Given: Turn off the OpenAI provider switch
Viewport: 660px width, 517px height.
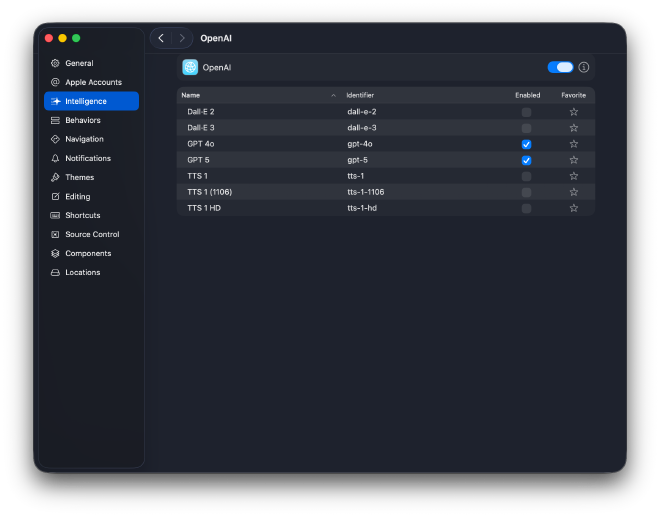Looking at the screenshot, I should pyautogui.click(x=560, y=67).
